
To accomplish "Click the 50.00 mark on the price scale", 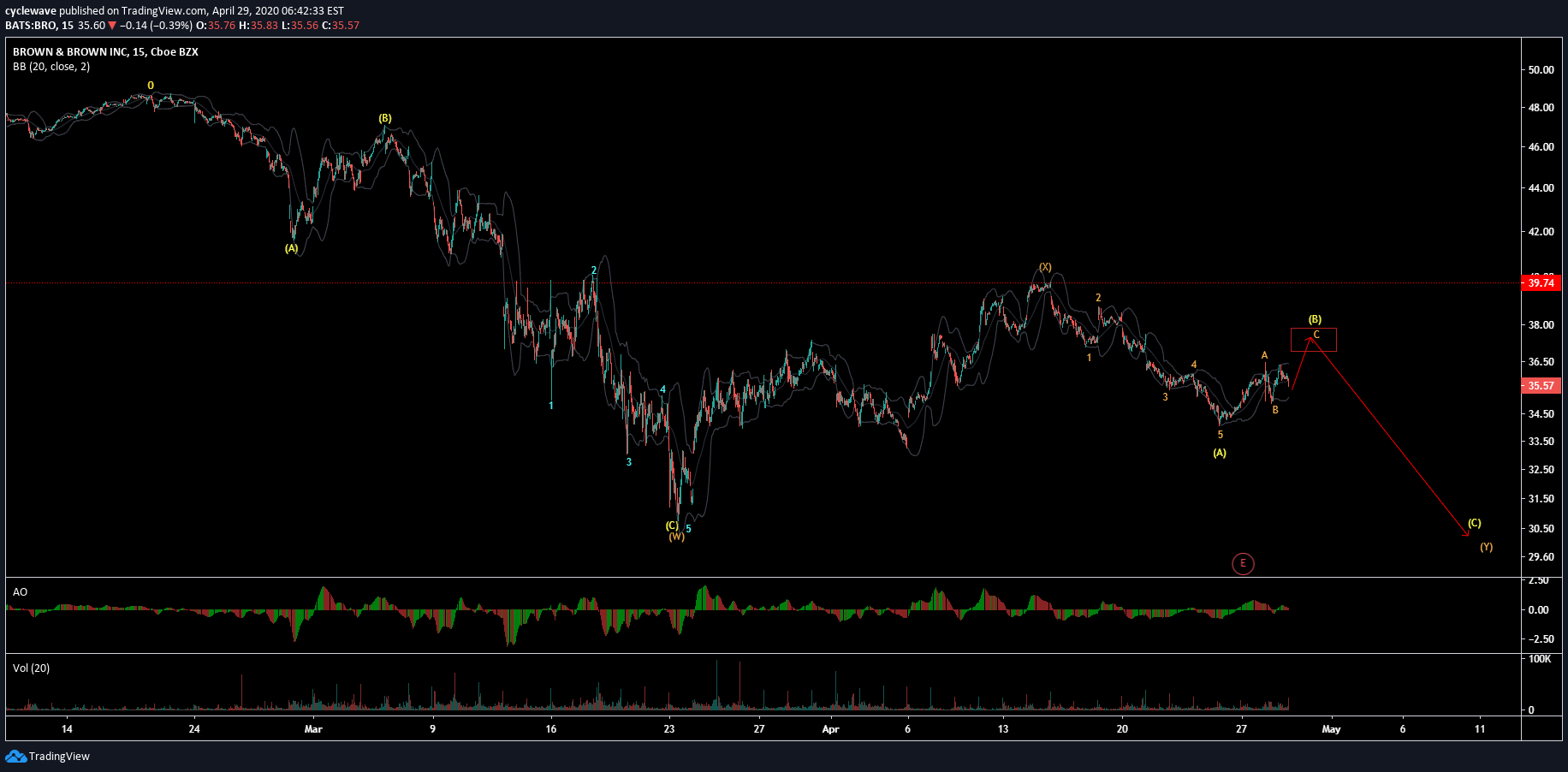I will [1541, 70].
